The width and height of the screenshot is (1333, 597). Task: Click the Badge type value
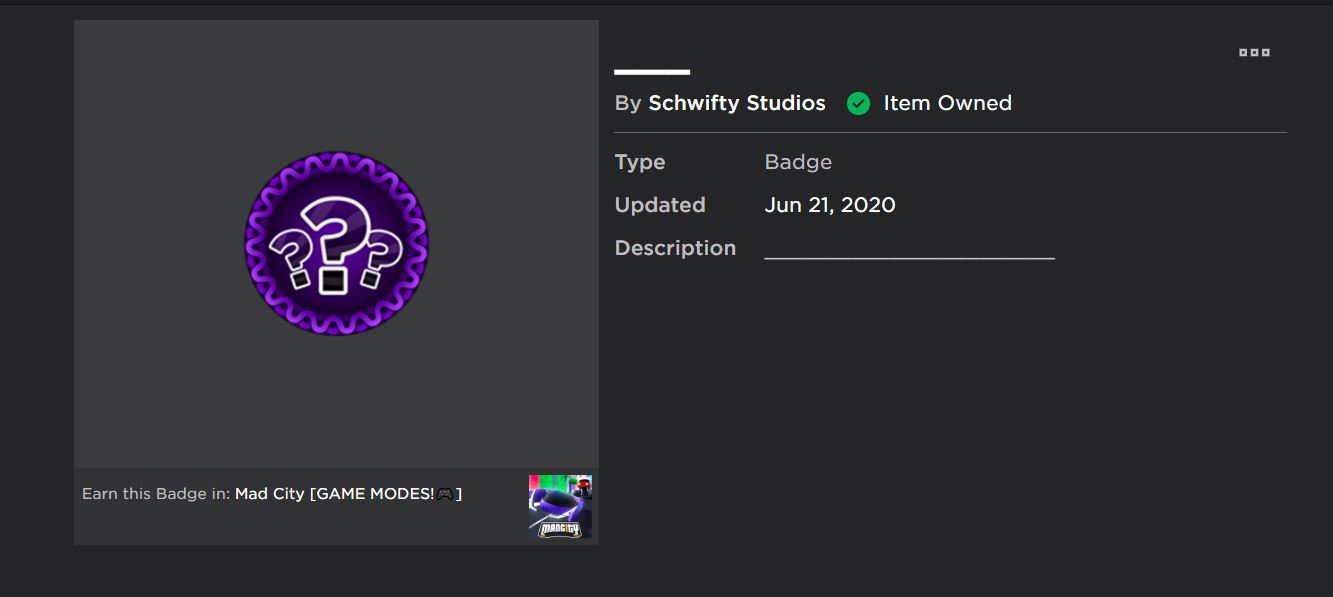[798, 162]
